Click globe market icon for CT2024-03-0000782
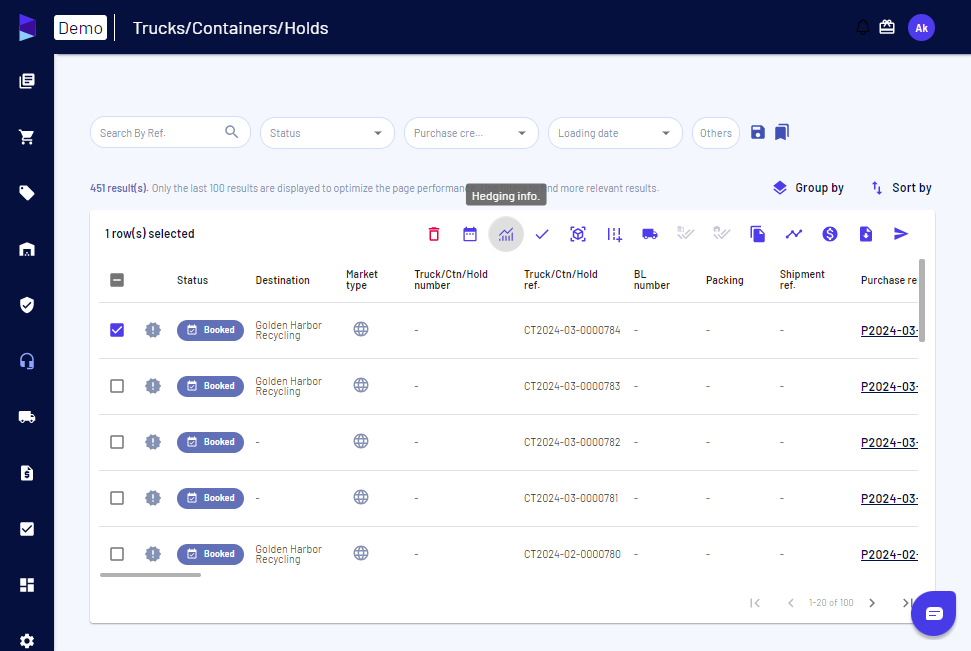Viewport: 971px width, 651px height. click(x=361, y=441)
